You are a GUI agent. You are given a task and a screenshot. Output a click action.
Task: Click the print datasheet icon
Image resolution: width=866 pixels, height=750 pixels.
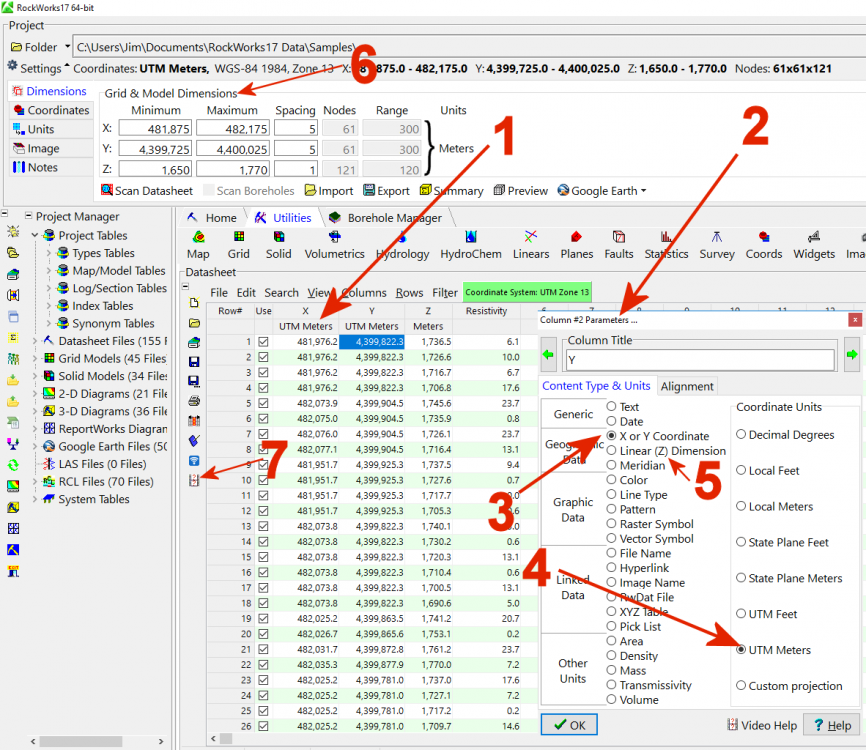tap(194, 400)
